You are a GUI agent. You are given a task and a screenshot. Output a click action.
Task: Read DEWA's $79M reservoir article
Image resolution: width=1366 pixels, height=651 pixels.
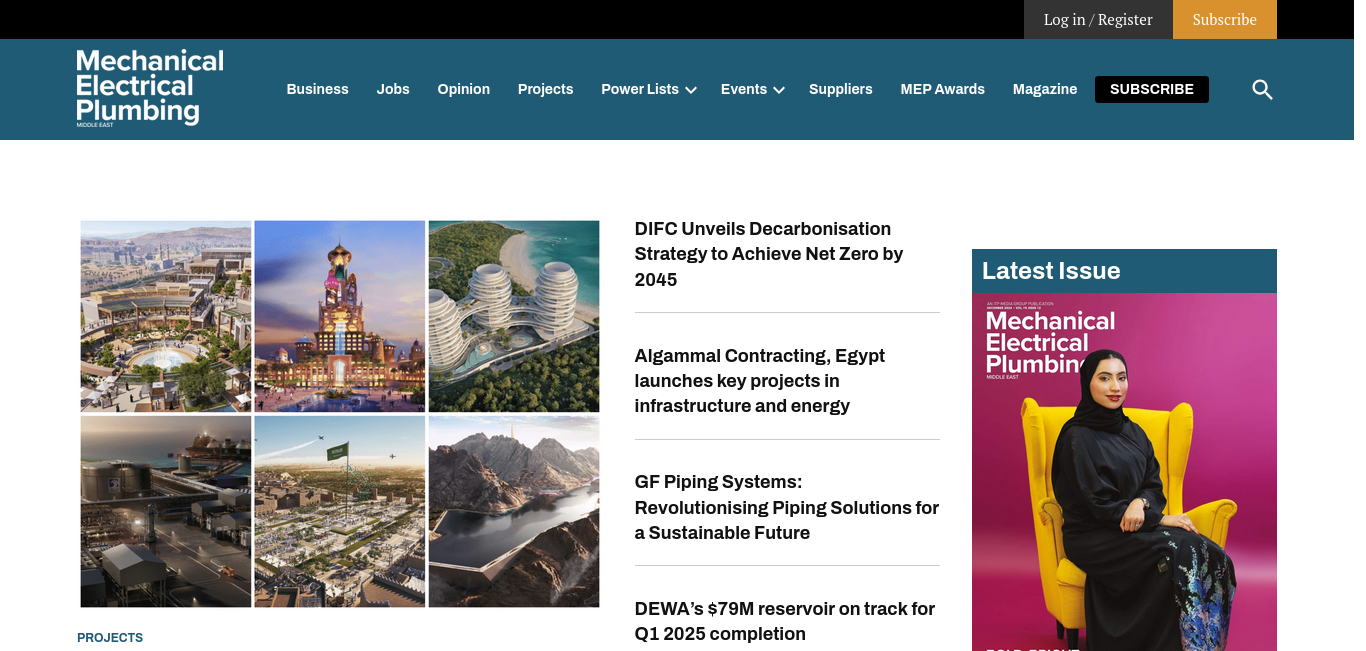(785, 621)
